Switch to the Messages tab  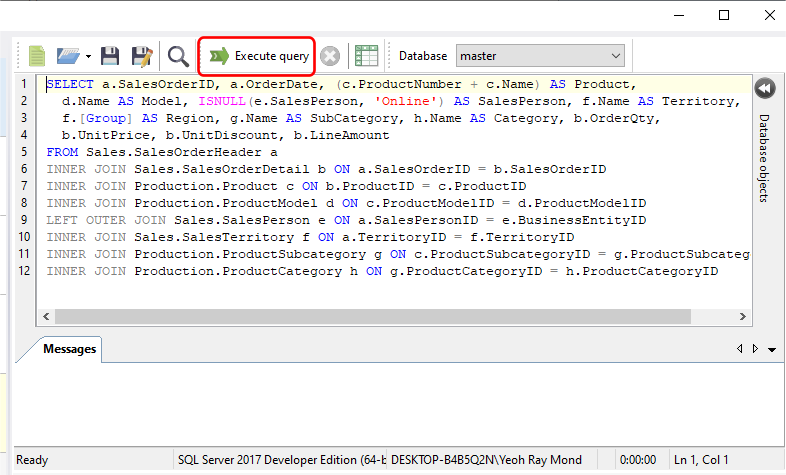(70, 349)
